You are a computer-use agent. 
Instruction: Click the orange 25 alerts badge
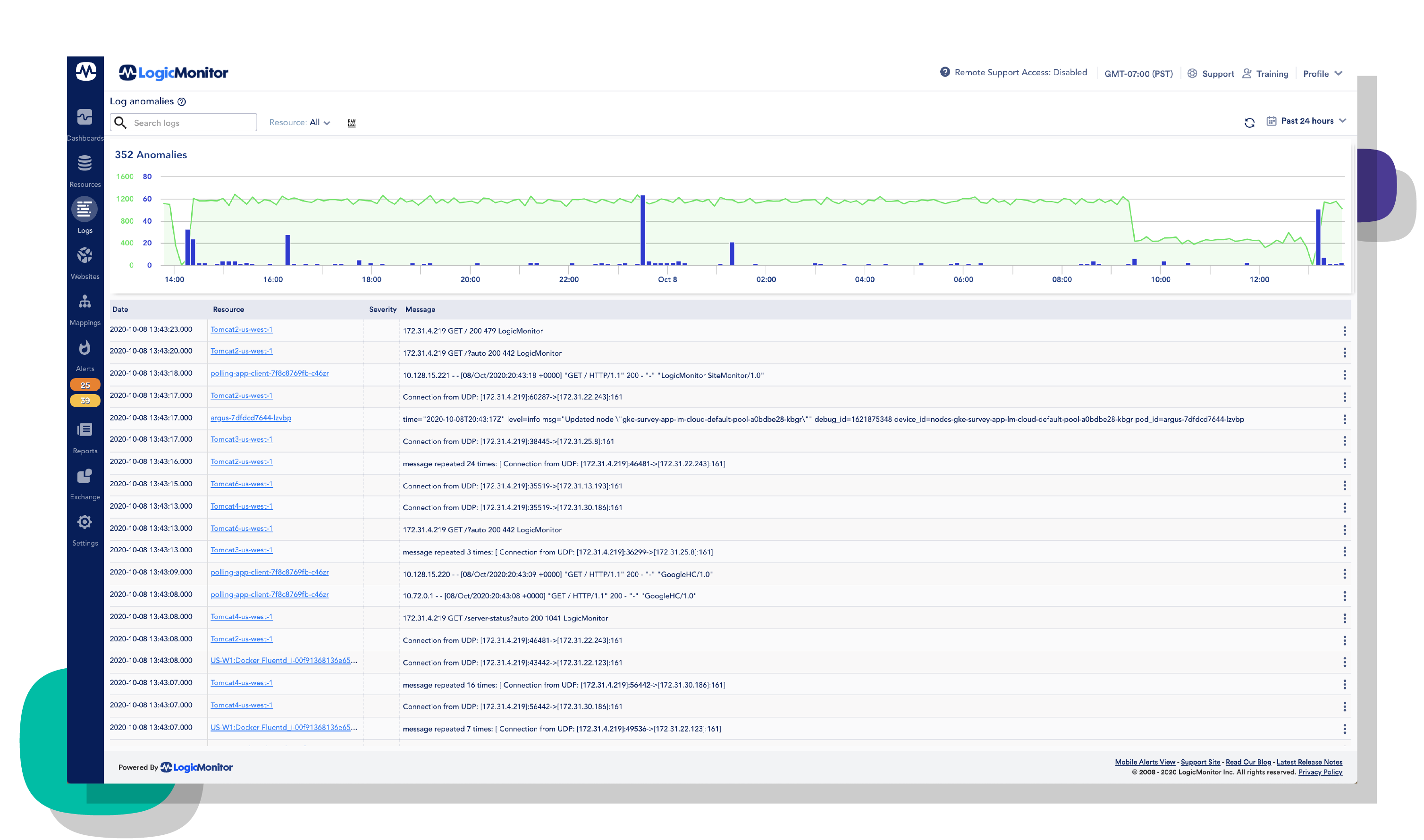85,385
